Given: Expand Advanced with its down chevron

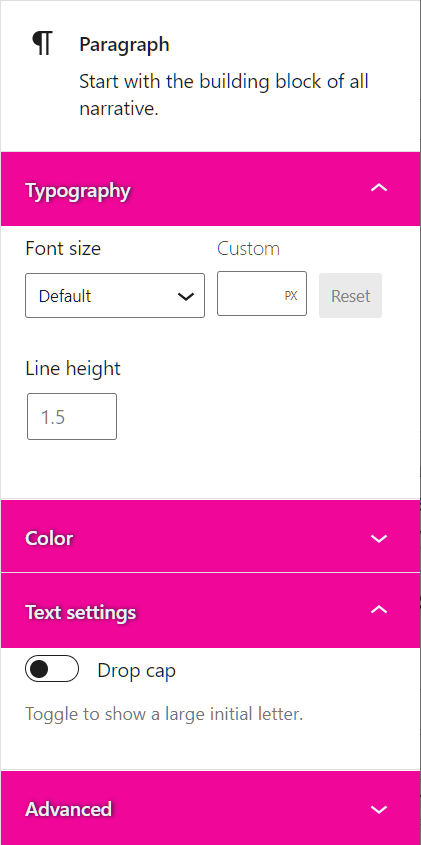Looking at the screenshot, I should click(379, 809).
